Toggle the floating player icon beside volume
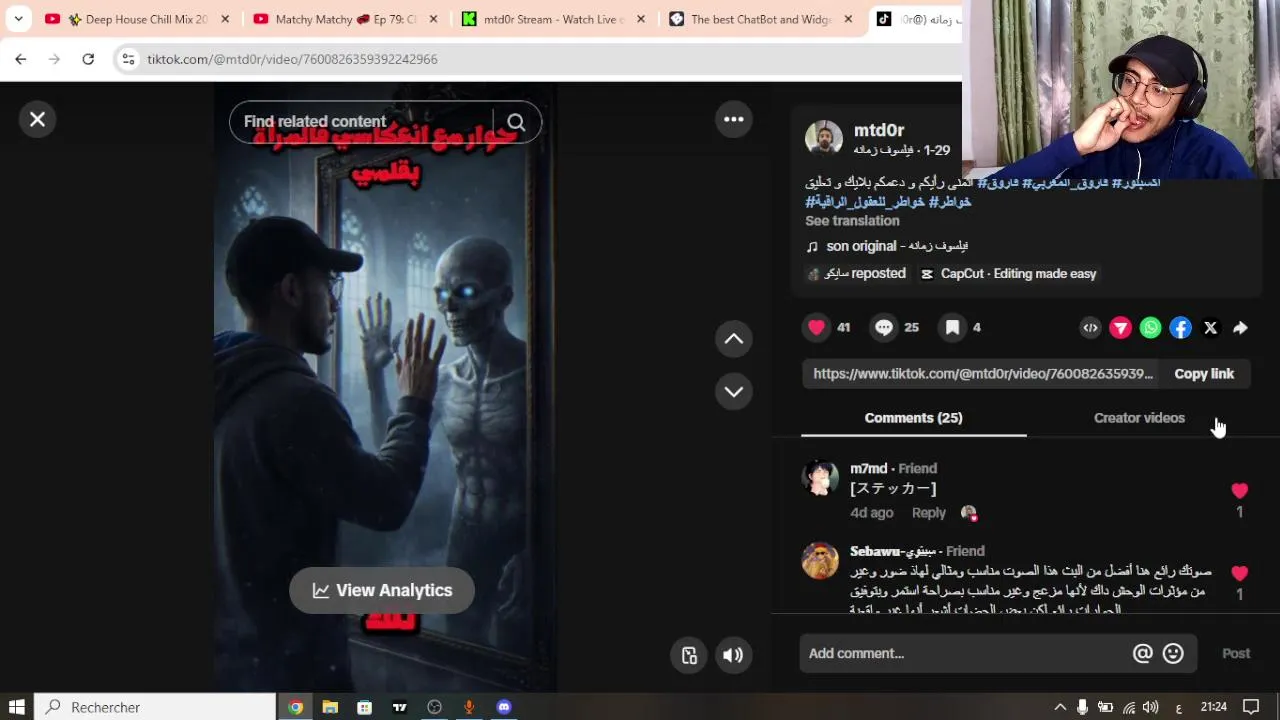 pyautogui.click(x=689, y=655)
